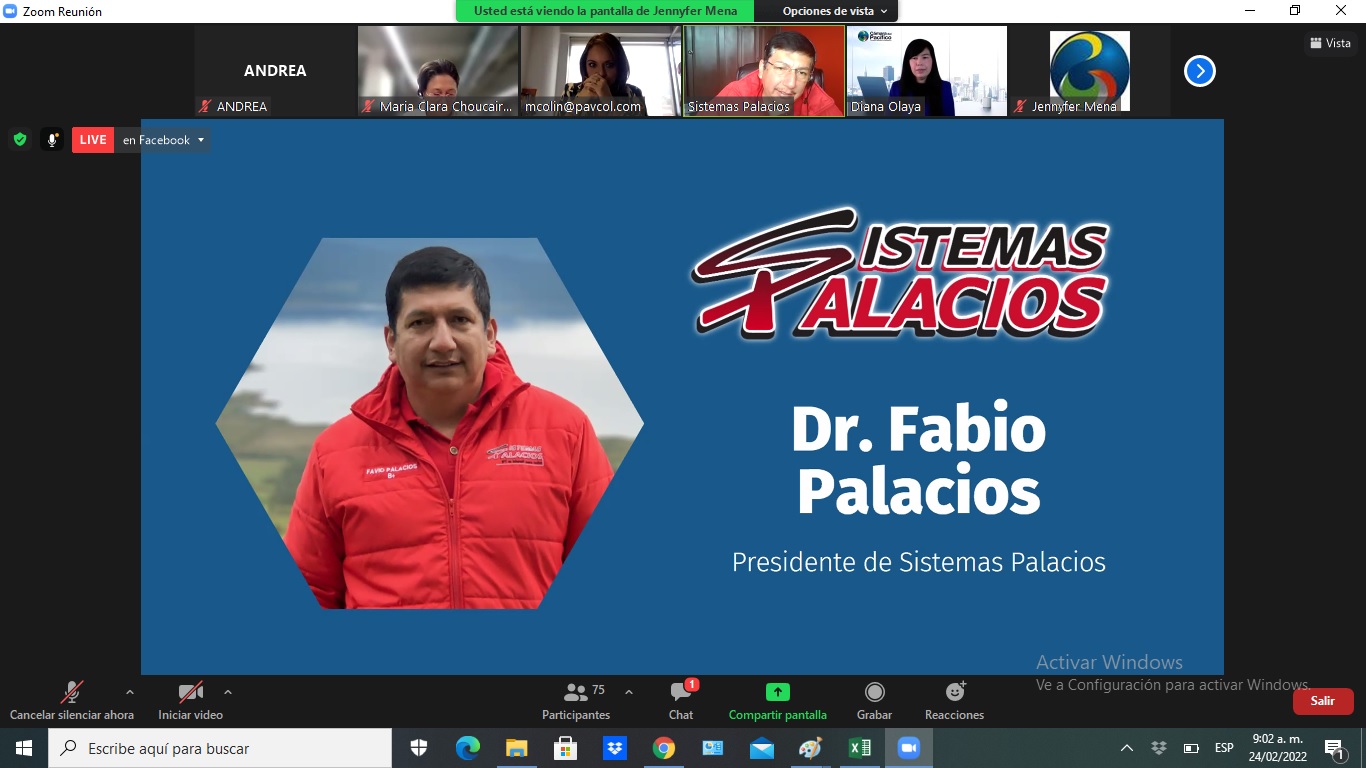Expand video options arrow beside Iniciar video
The height and width of the screenshot is (768, 1366).
click(228, 692)
